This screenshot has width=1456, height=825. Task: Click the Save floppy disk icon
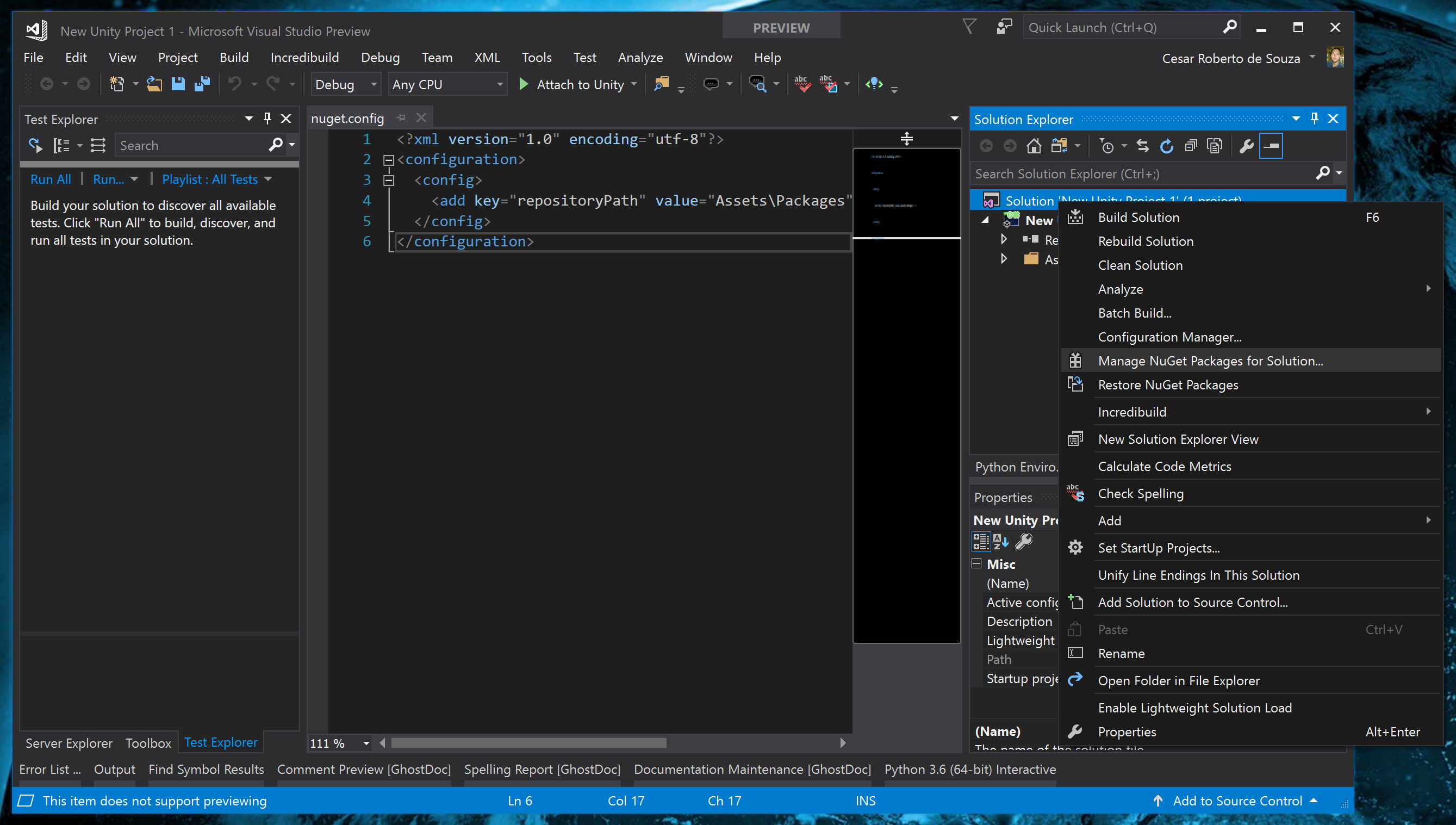[178, 84]
